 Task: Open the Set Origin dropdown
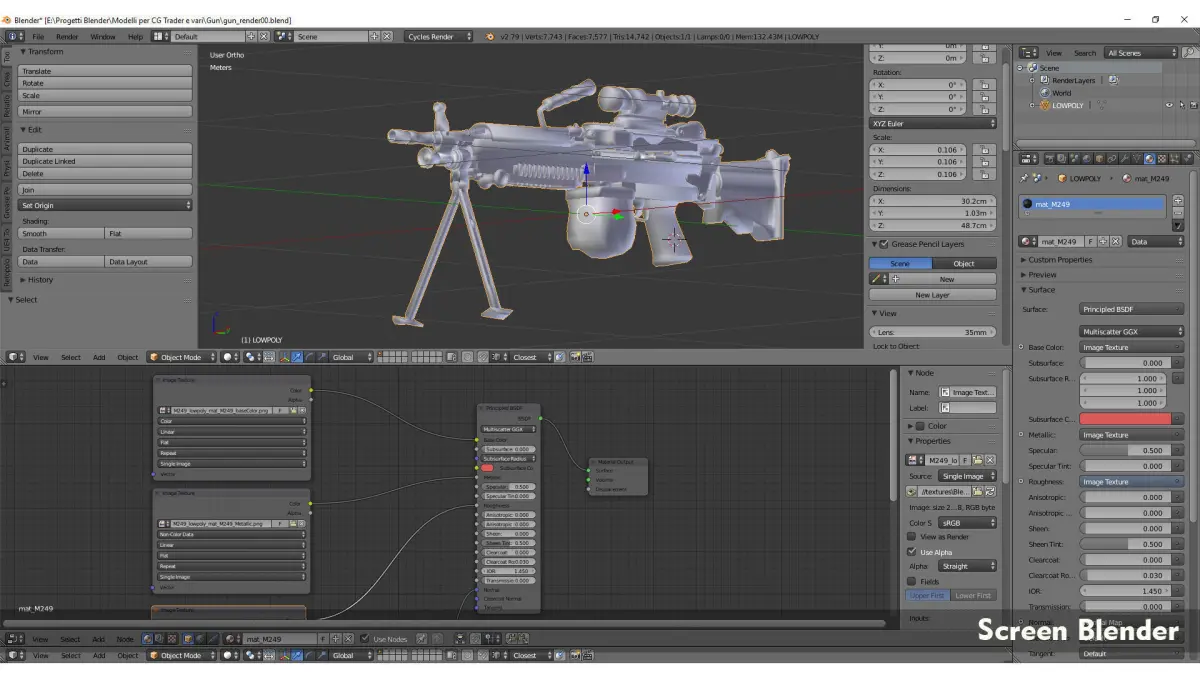[105, 205]
